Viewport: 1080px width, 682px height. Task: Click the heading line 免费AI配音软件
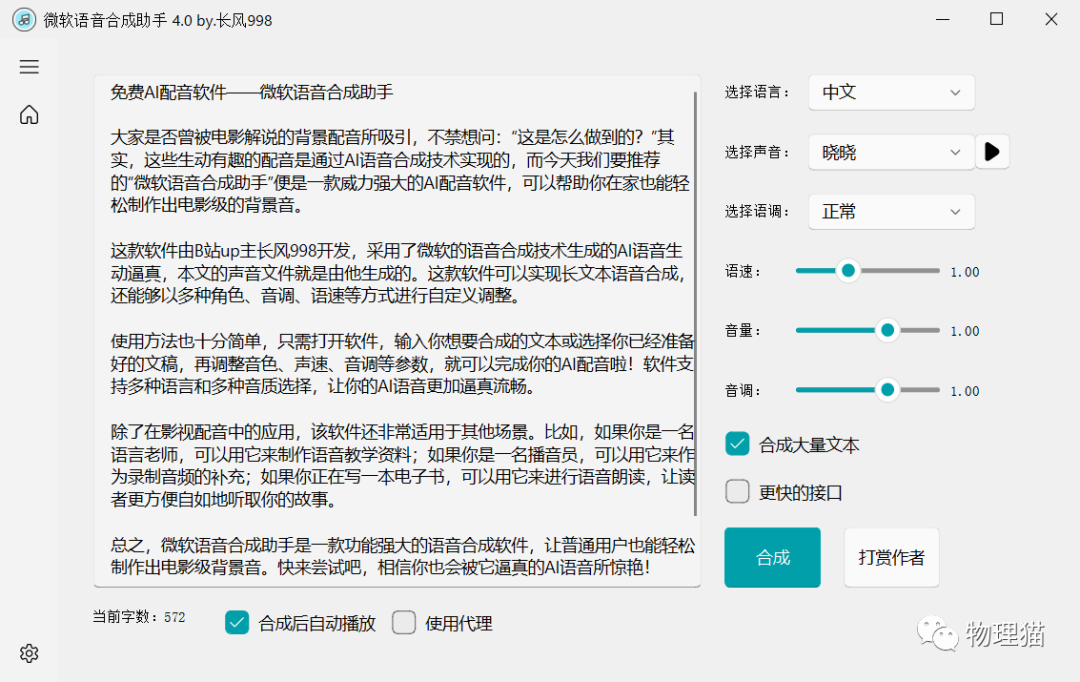pos(251,92)
